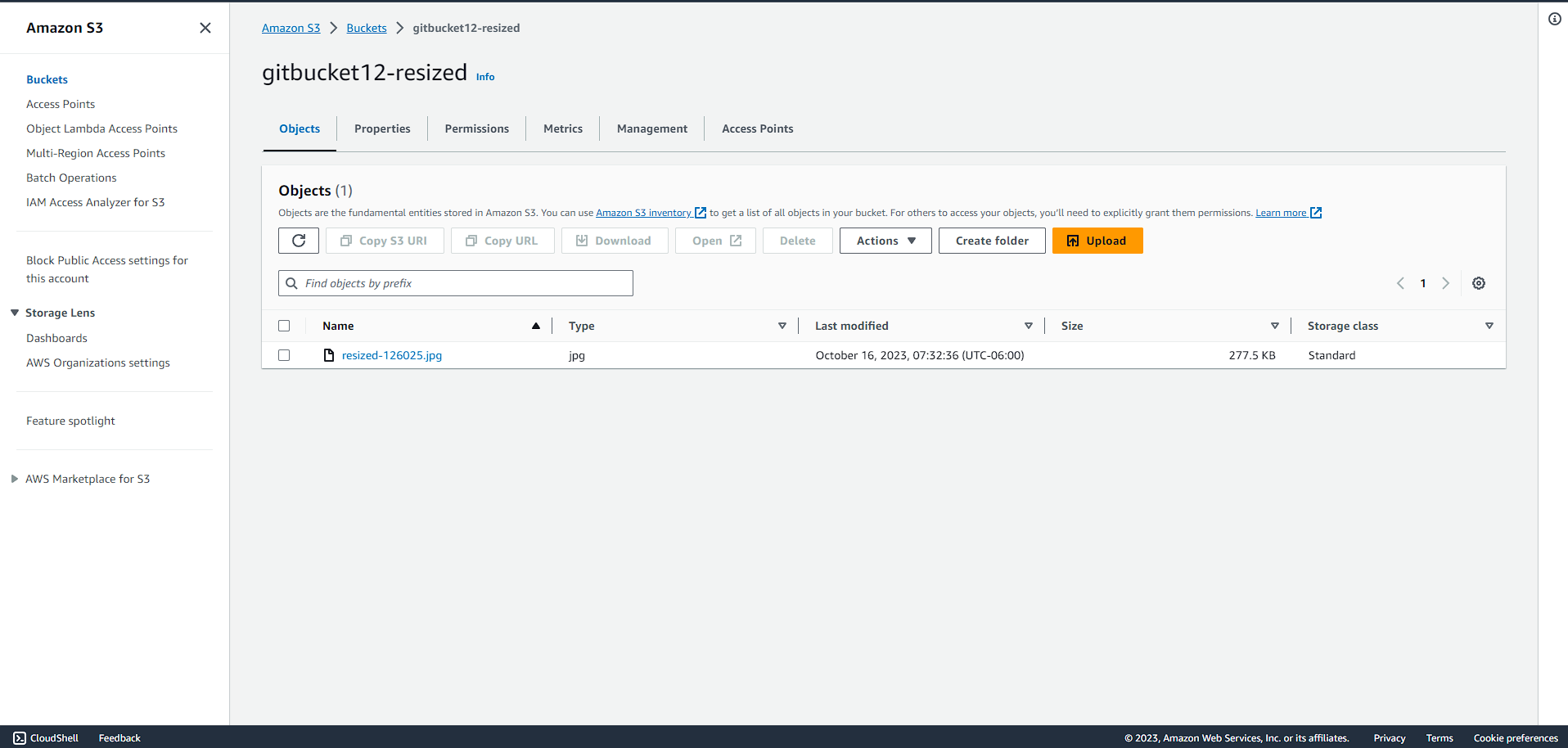
Task: Click the 277.5 KB size cell
Action: [1252, 355]
